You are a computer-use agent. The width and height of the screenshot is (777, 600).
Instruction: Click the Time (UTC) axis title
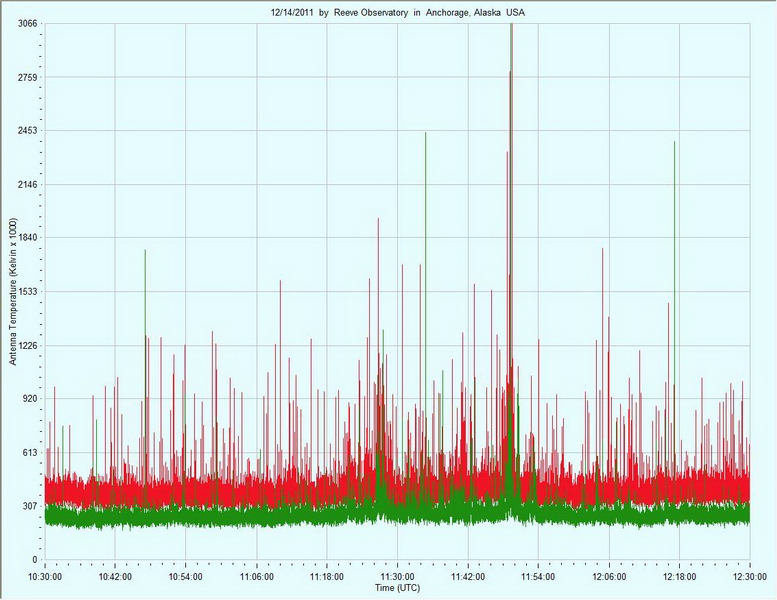click(397, 588)
